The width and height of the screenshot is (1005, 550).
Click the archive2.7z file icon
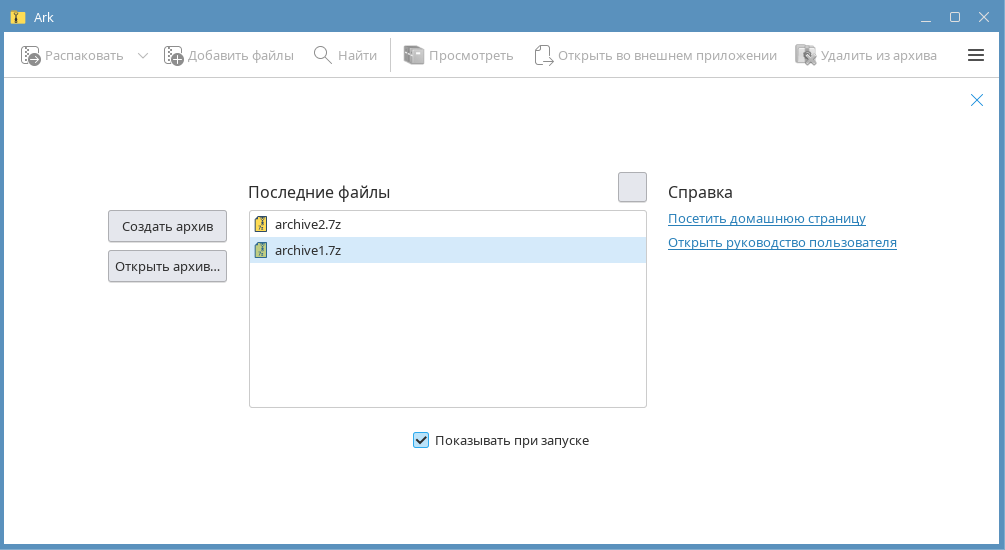coord(261,224)
